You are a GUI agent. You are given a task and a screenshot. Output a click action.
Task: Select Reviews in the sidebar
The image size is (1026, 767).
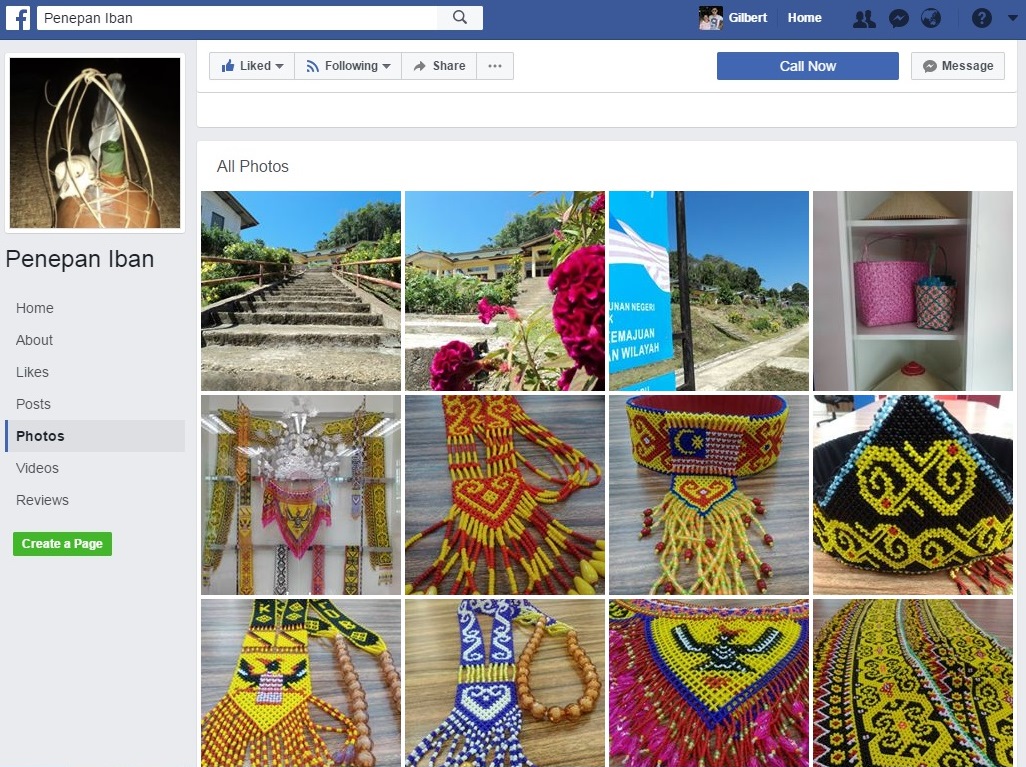[42, 501]
